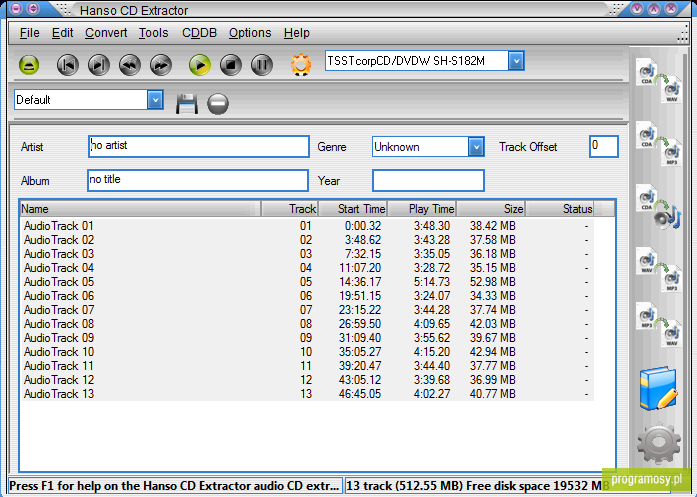The height and width of the screenshot is (497, 697).
Task: Select AudioTrack 06 in the list
Action: tap(307, 296)
